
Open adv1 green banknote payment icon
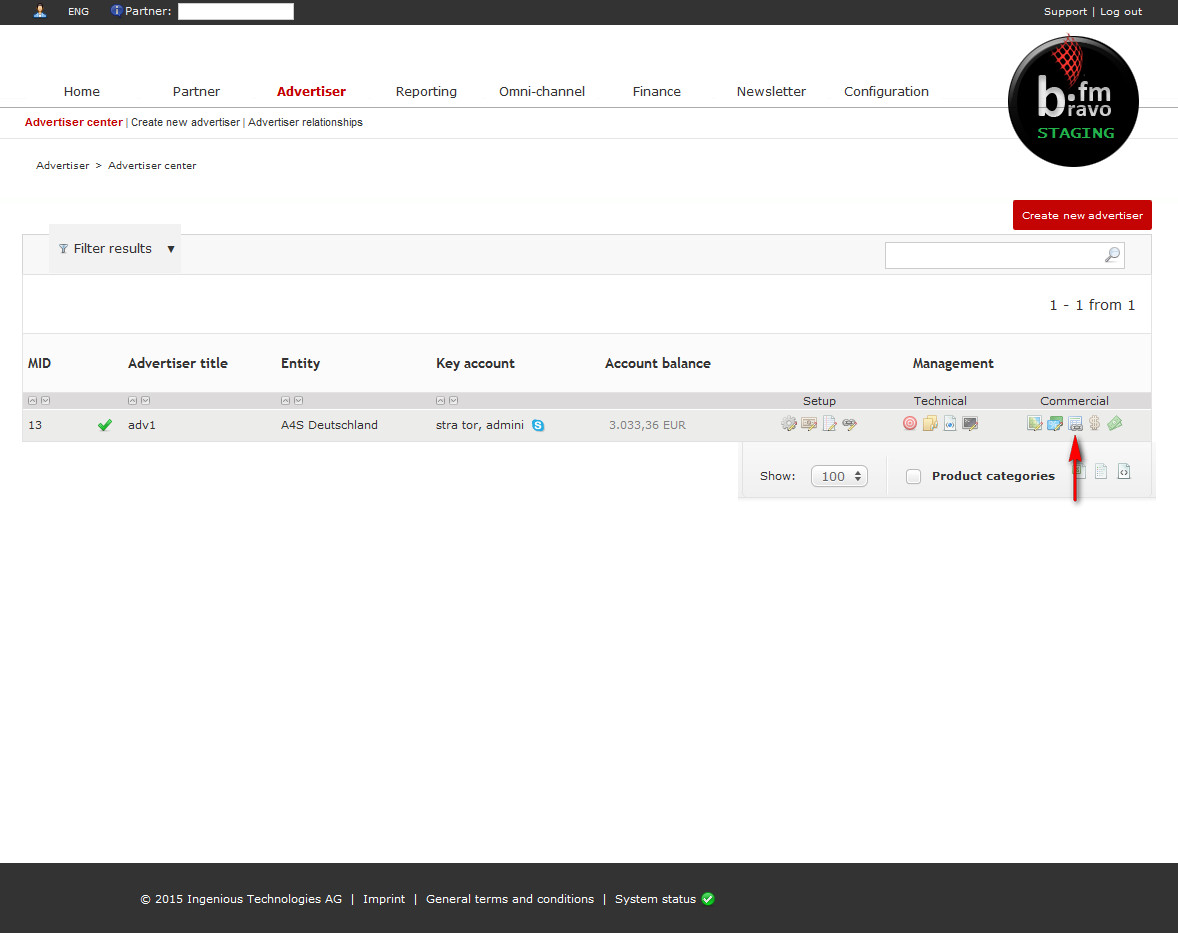click(1115, 423)
